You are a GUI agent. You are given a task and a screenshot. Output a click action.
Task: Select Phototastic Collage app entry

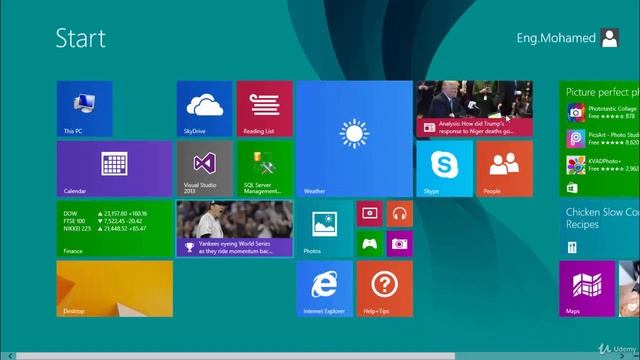[603, 112]
